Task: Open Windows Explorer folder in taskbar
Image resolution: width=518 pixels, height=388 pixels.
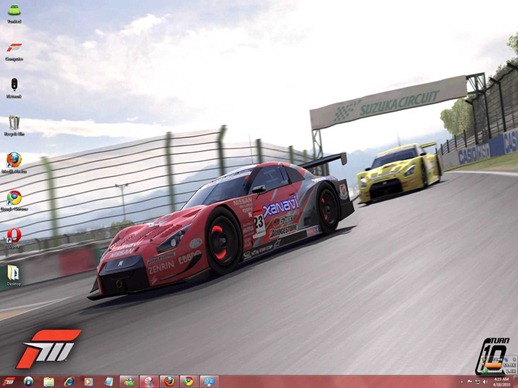Action: click(x=49, y=381)
